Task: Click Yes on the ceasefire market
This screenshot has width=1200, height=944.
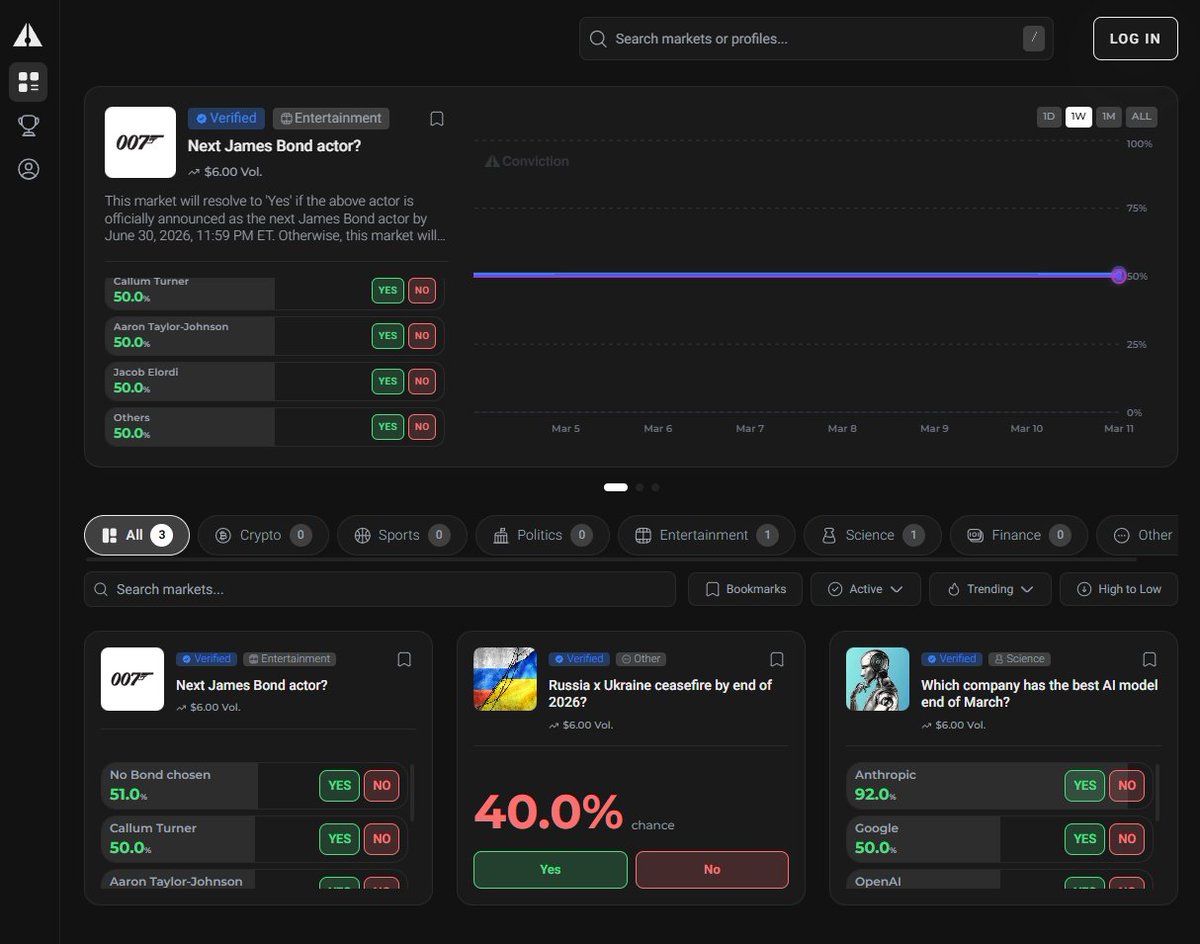Action: click(x=550, y=870)
